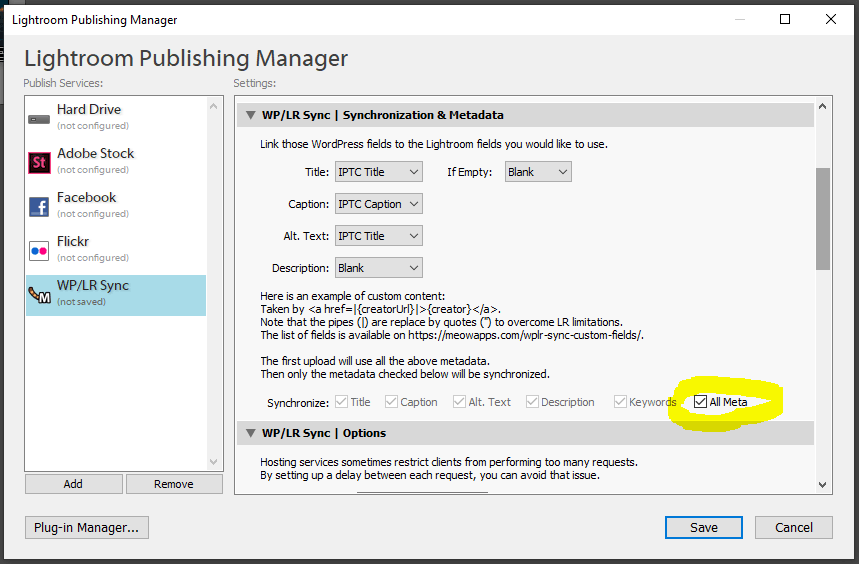Select the Hard Drive publish service label

pyautogui.click(x=89, y=110)
